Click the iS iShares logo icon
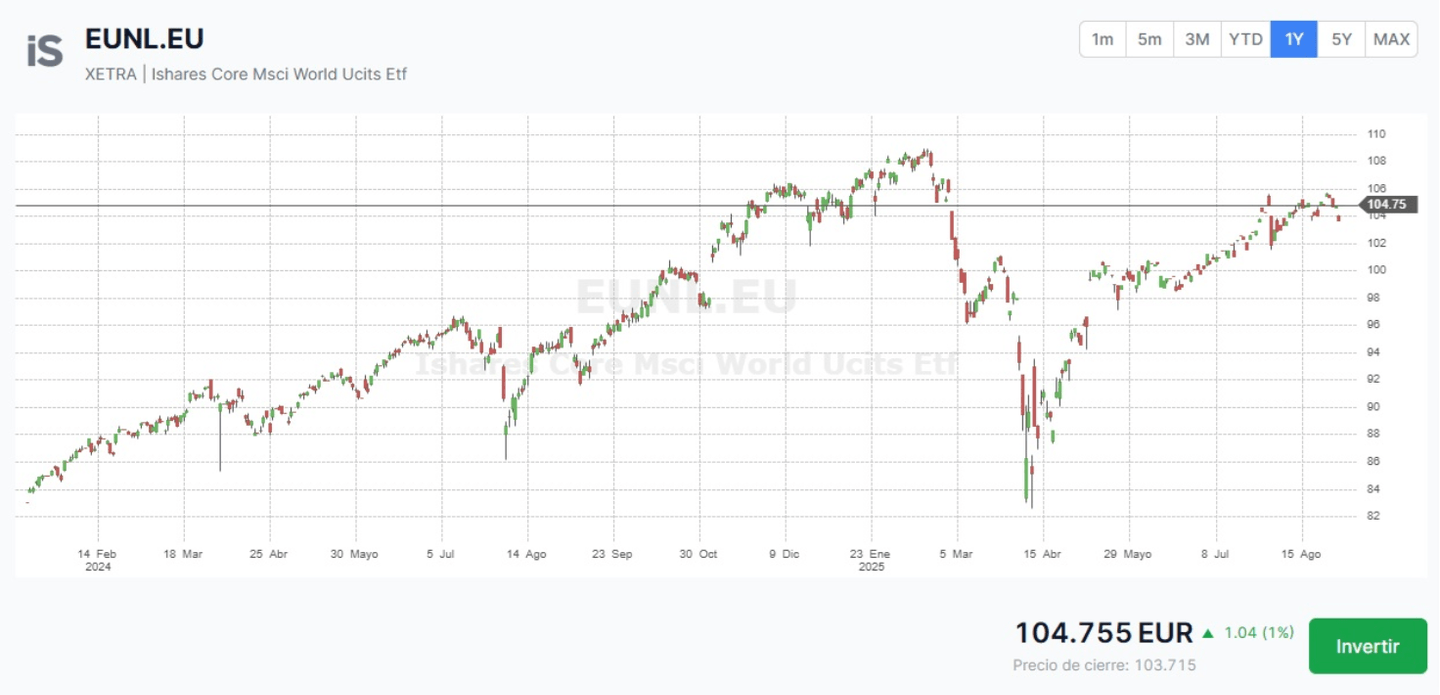 click(x=45, y=50)
